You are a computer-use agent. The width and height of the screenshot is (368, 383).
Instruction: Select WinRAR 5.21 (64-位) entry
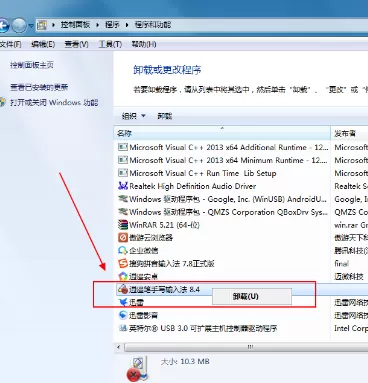click(164, 225)
